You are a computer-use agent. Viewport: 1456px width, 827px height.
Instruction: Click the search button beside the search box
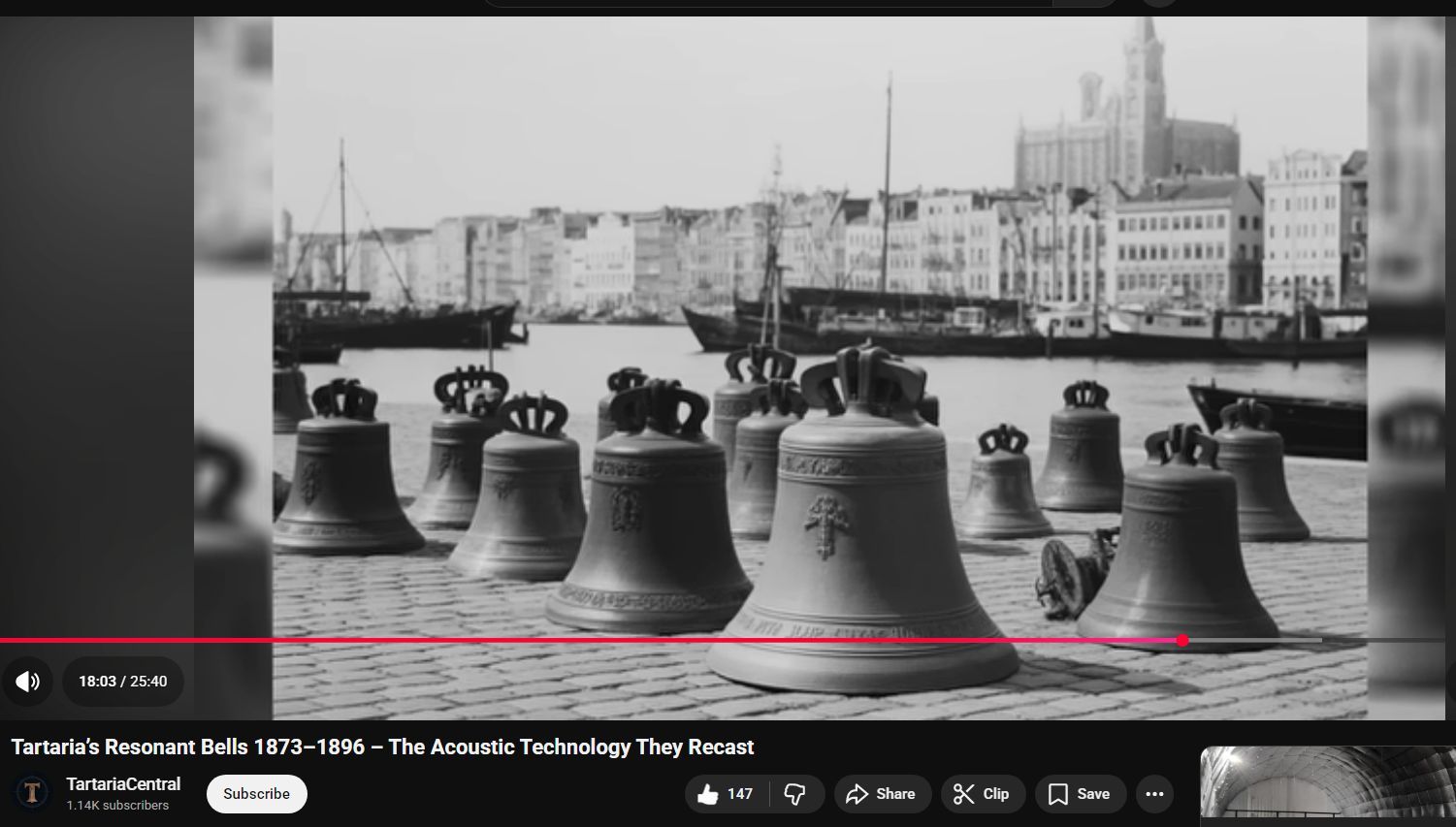click(x=1084, y=3)
